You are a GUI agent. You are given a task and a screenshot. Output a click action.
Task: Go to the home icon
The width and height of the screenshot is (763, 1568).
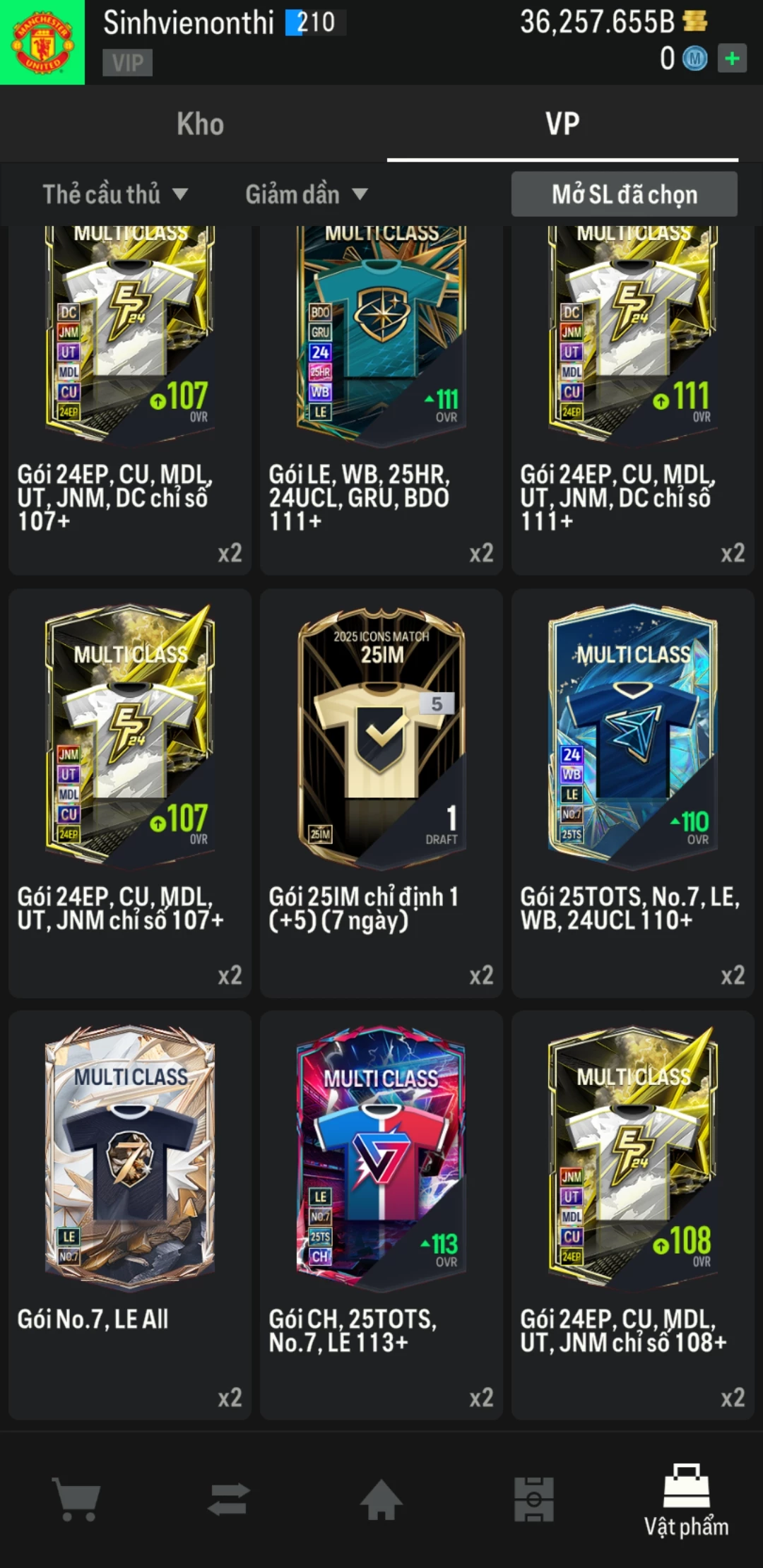click(381, 1499)
